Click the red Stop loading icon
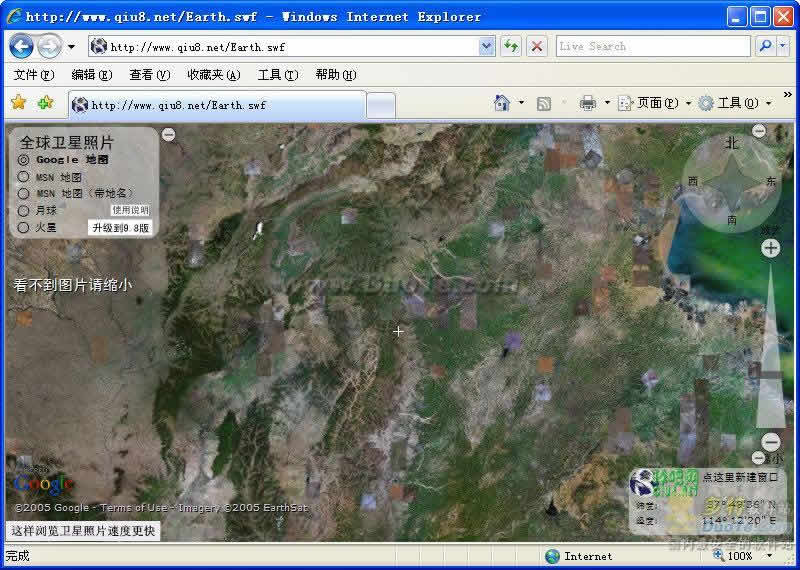Viewport: 800px width, 570px height. 537,47
